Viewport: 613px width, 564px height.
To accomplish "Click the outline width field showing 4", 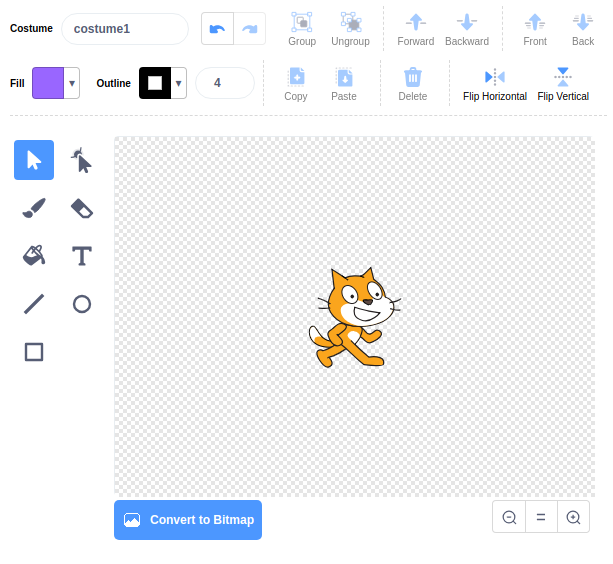I will pyautogui.click(x=225, y=83).
